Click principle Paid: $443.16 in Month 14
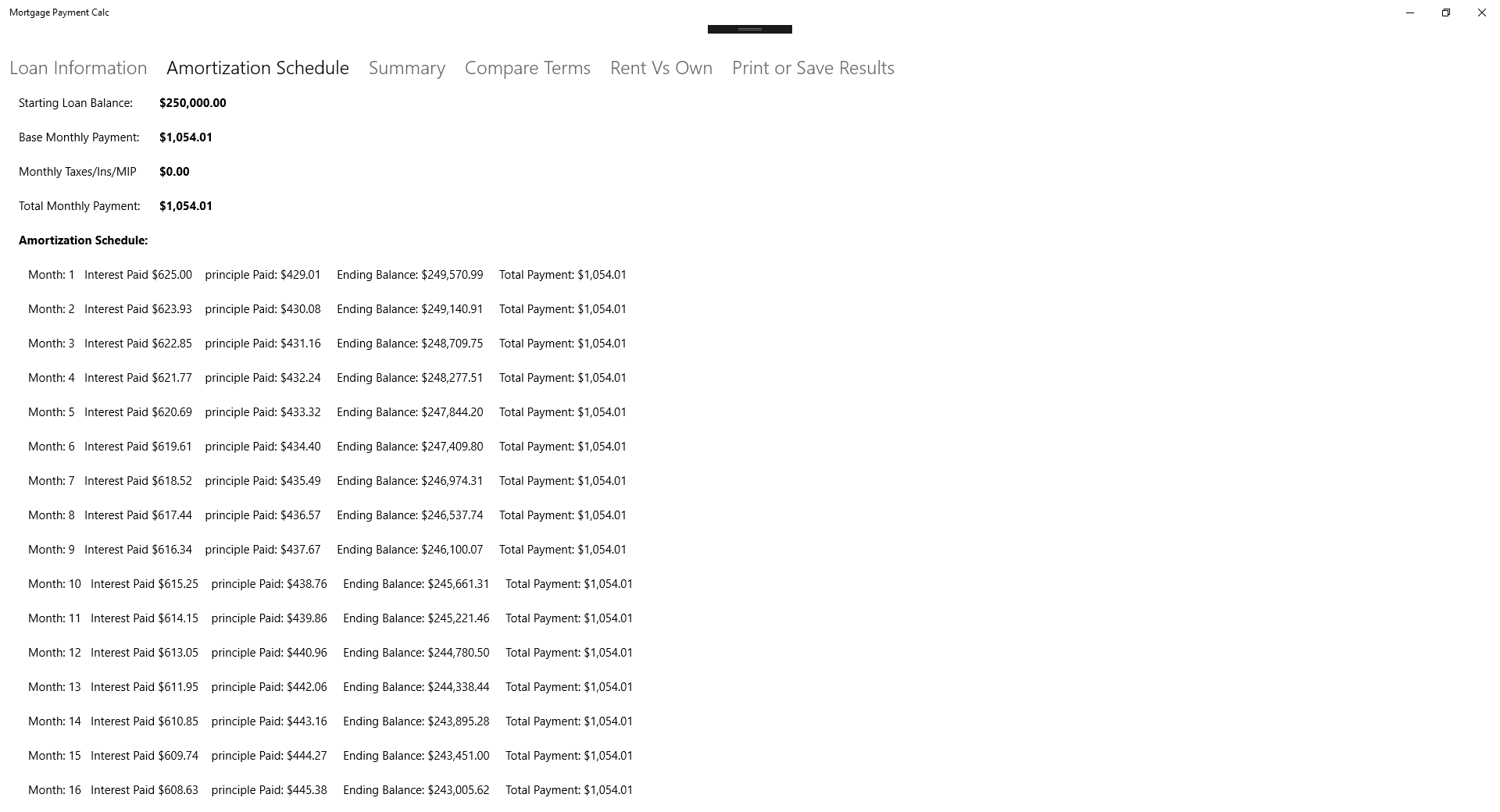The image size is (1500, 812). tap(270, 721)
